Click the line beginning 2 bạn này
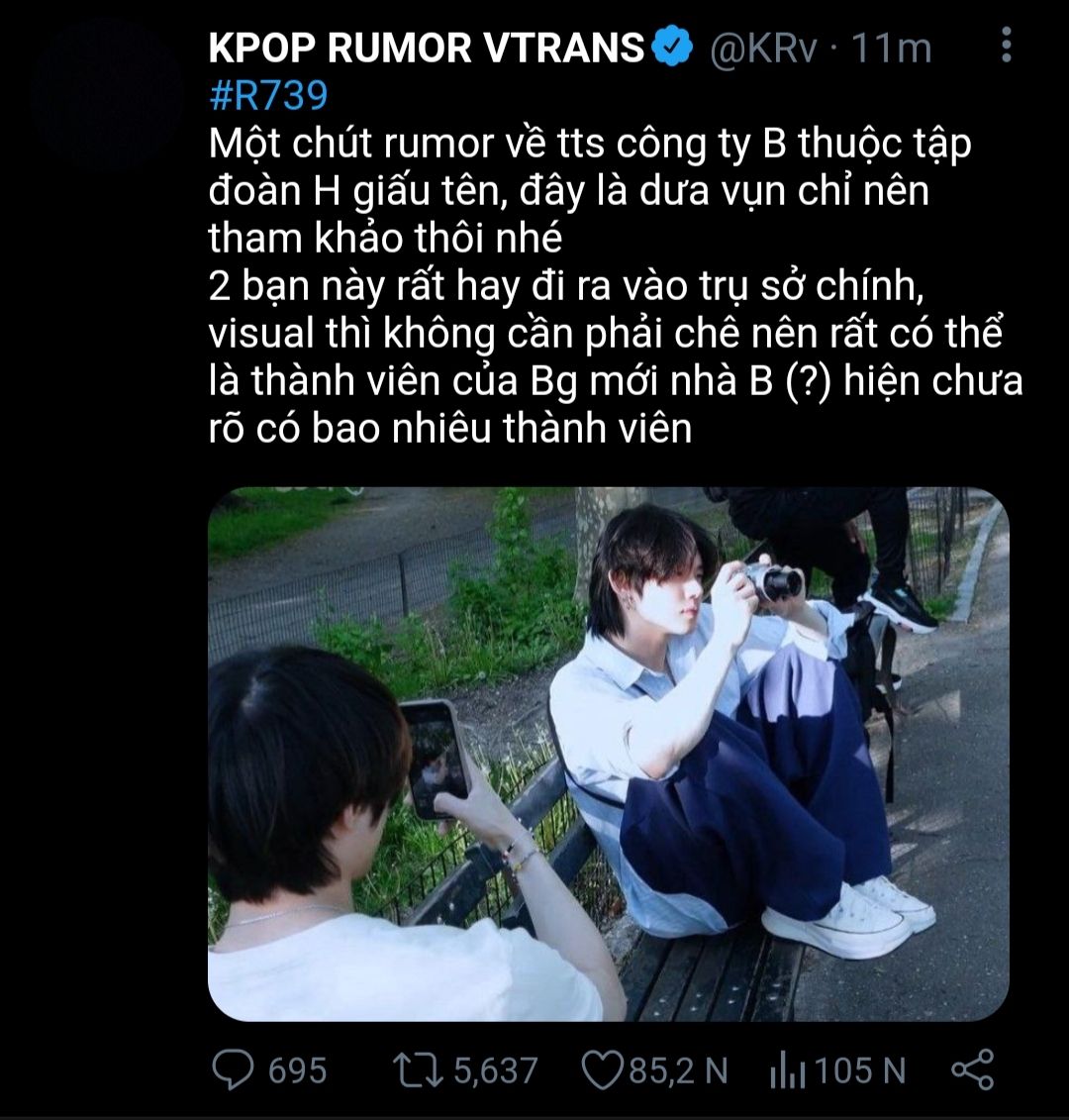This screenshot has height=1120, width=1069. [566, 286]
